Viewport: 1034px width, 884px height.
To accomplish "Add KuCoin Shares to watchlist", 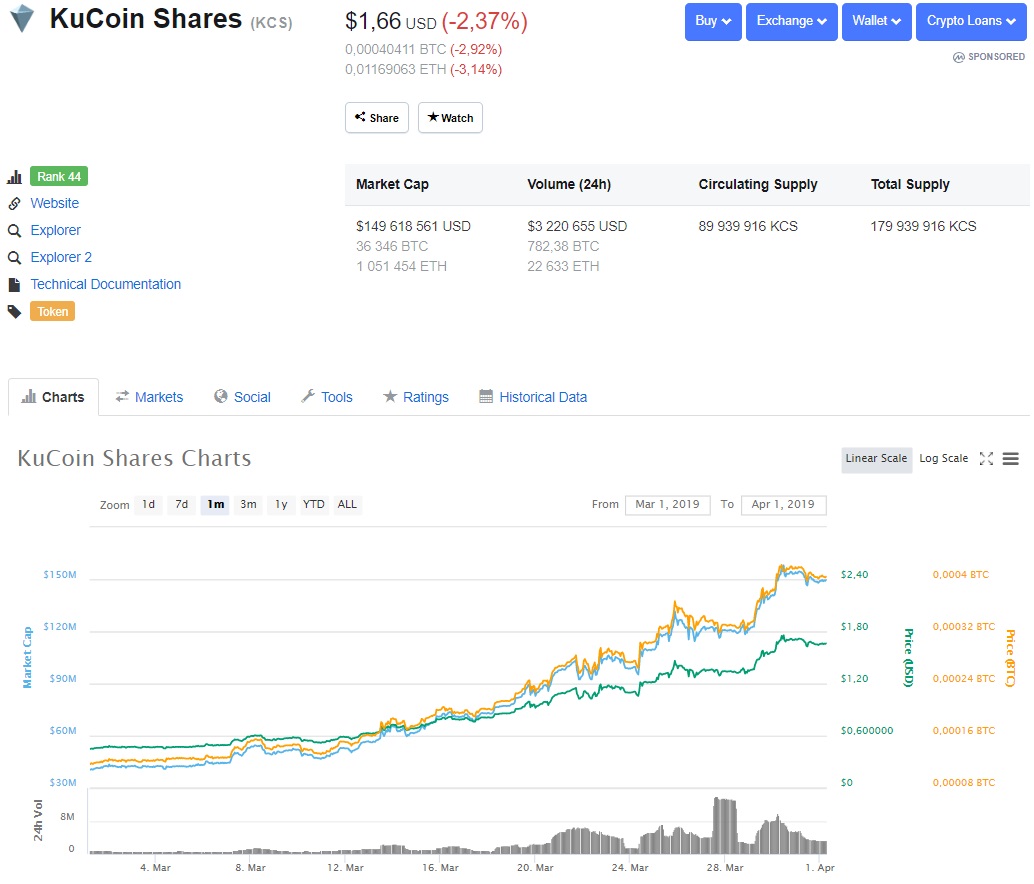I will 450,117.
